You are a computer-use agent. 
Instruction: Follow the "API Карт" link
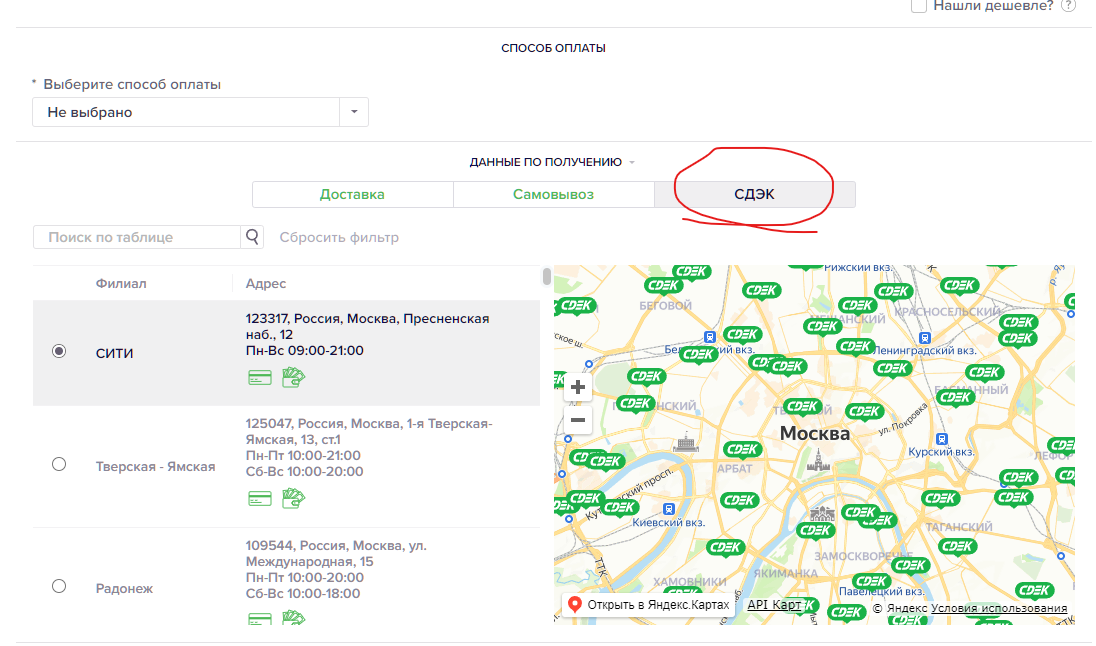point(774,605)
